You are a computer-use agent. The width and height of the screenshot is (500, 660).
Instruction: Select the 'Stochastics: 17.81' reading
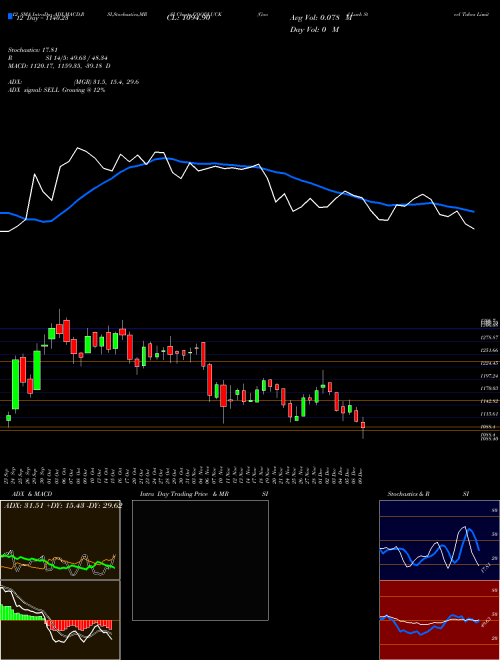point(33,50)
